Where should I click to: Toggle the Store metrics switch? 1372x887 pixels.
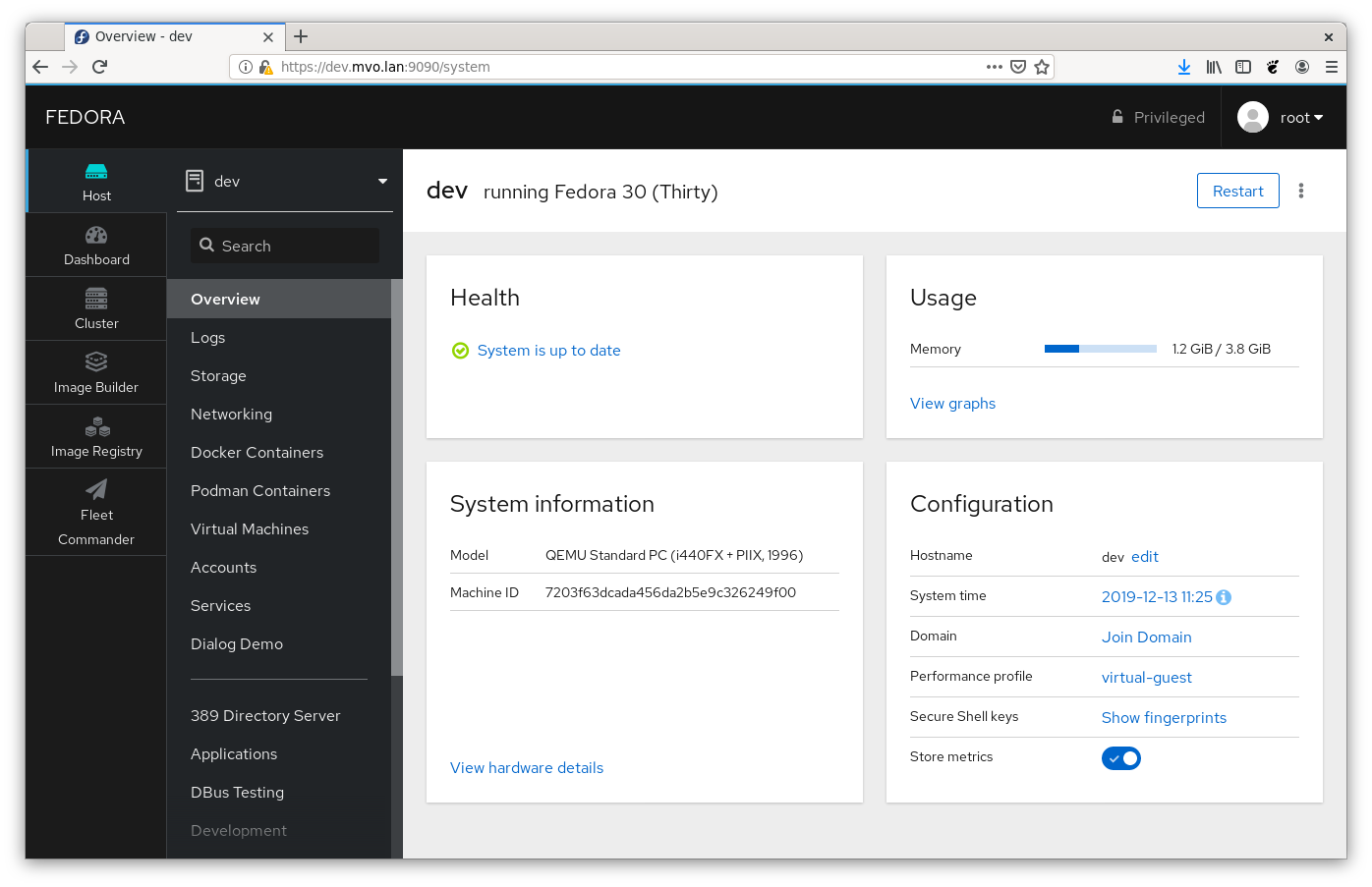point(1121,758)
